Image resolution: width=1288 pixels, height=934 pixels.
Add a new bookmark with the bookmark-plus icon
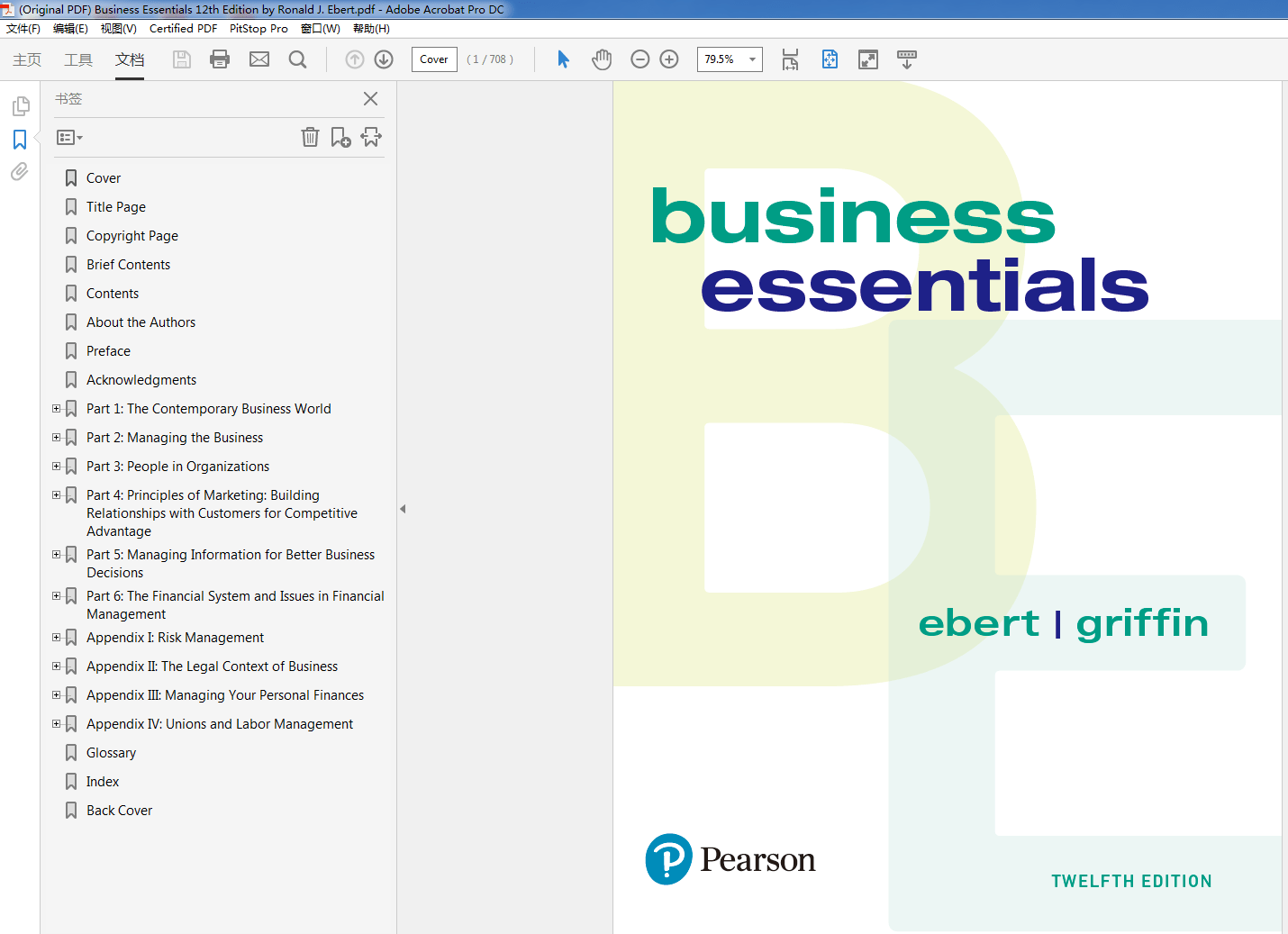340,137
